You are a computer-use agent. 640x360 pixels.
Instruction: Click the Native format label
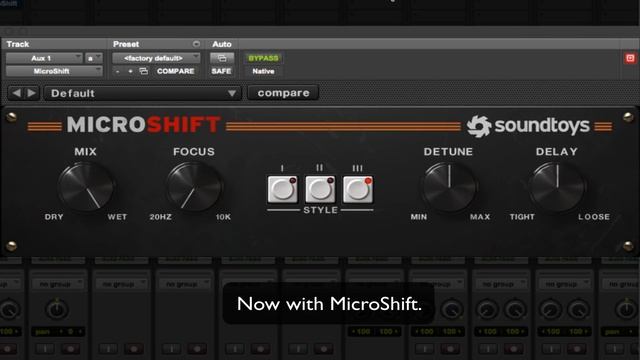coord(263,71)
